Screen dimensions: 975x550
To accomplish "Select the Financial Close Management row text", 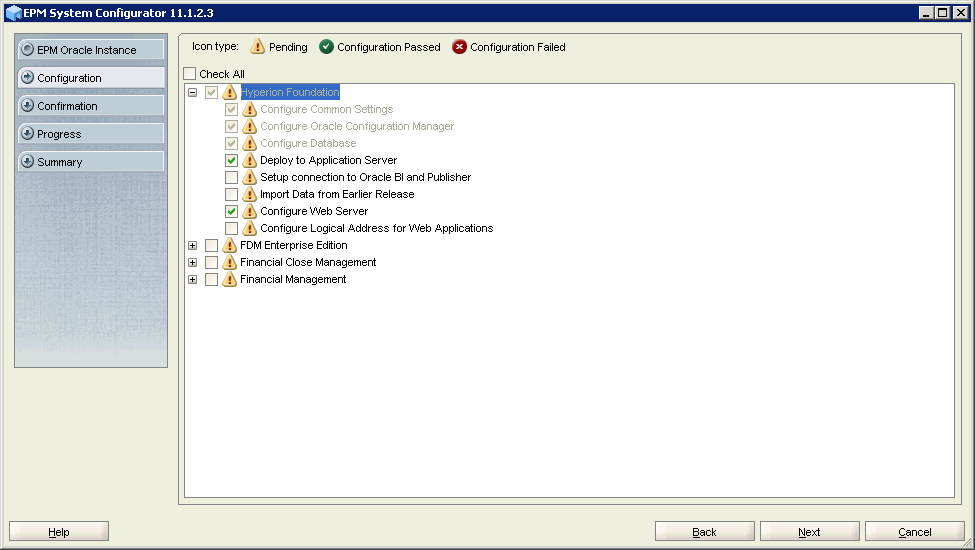I will point(308,262).
